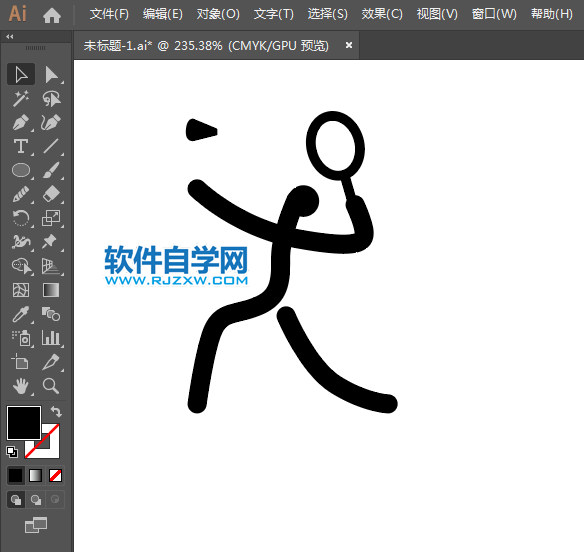Click the black Fill color swatch

pos(23,423)
